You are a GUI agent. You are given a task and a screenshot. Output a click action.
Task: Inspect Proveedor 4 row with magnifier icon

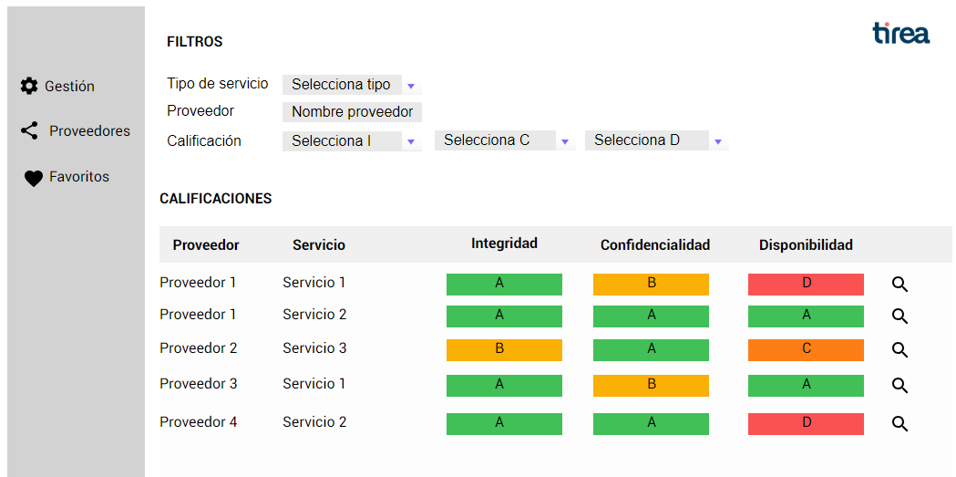click(900, 424)
